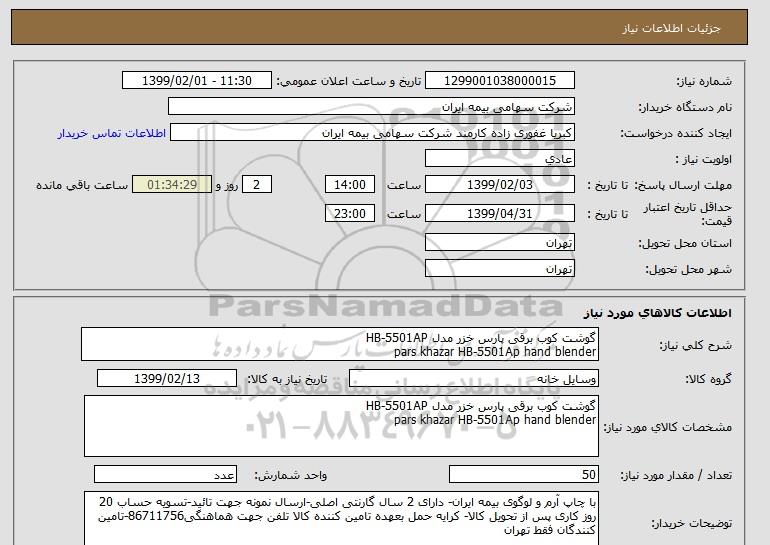Click the text ساعت باقی مانده
770x545 pixels.
[82, 185]
